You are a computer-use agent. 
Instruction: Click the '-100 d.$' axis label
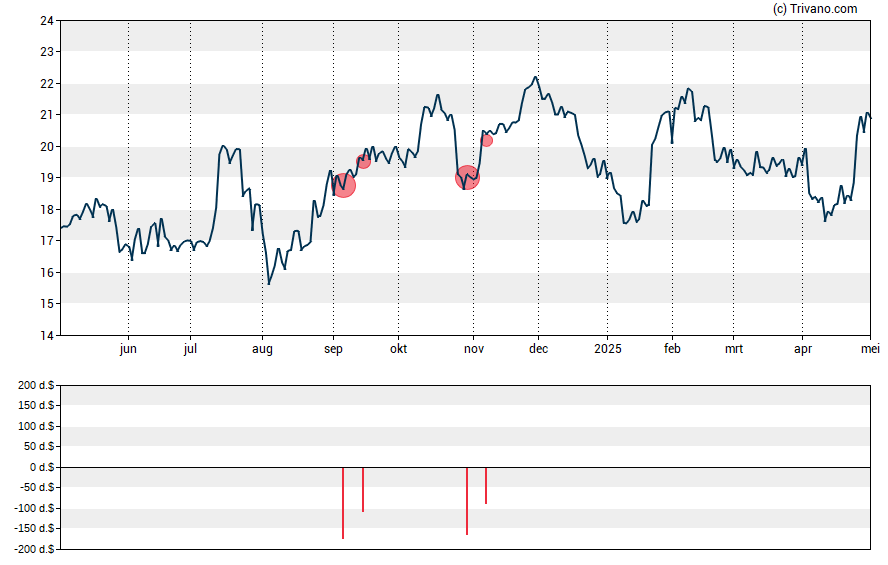[35, 508]
